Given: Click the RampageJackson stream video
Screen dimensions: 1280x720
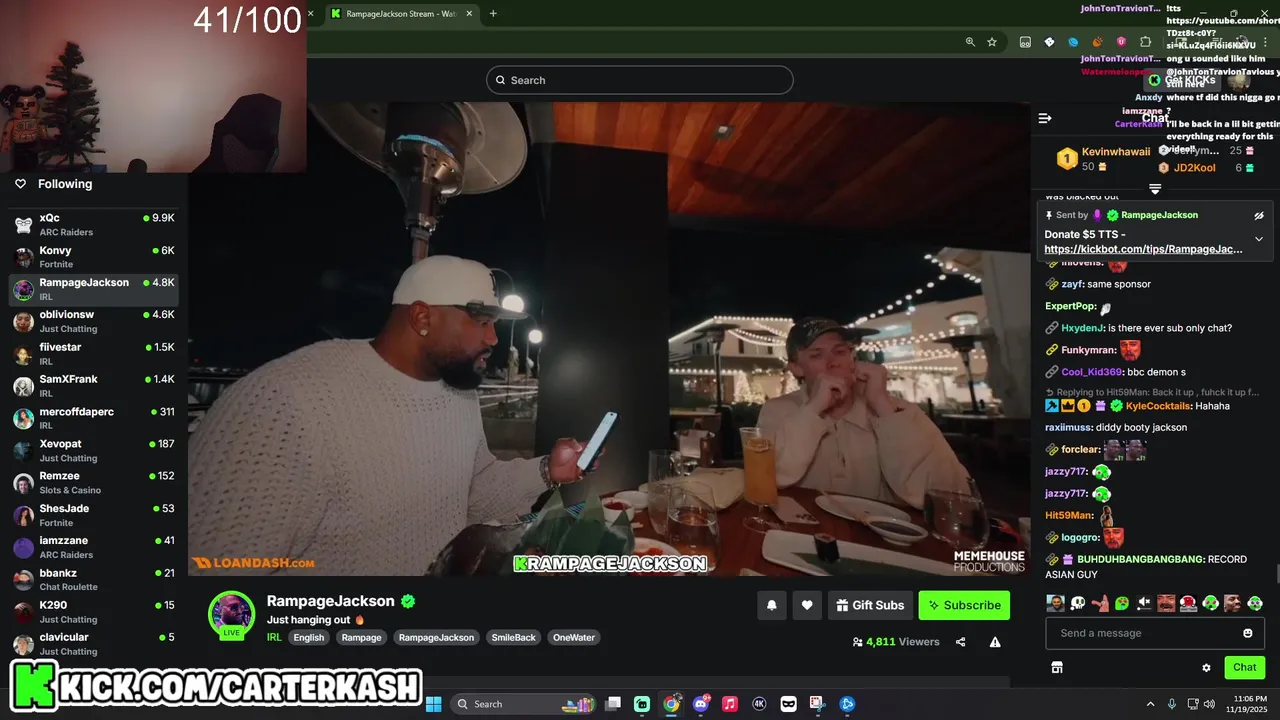Looking at the screenshot, I should tap(609, 339).
